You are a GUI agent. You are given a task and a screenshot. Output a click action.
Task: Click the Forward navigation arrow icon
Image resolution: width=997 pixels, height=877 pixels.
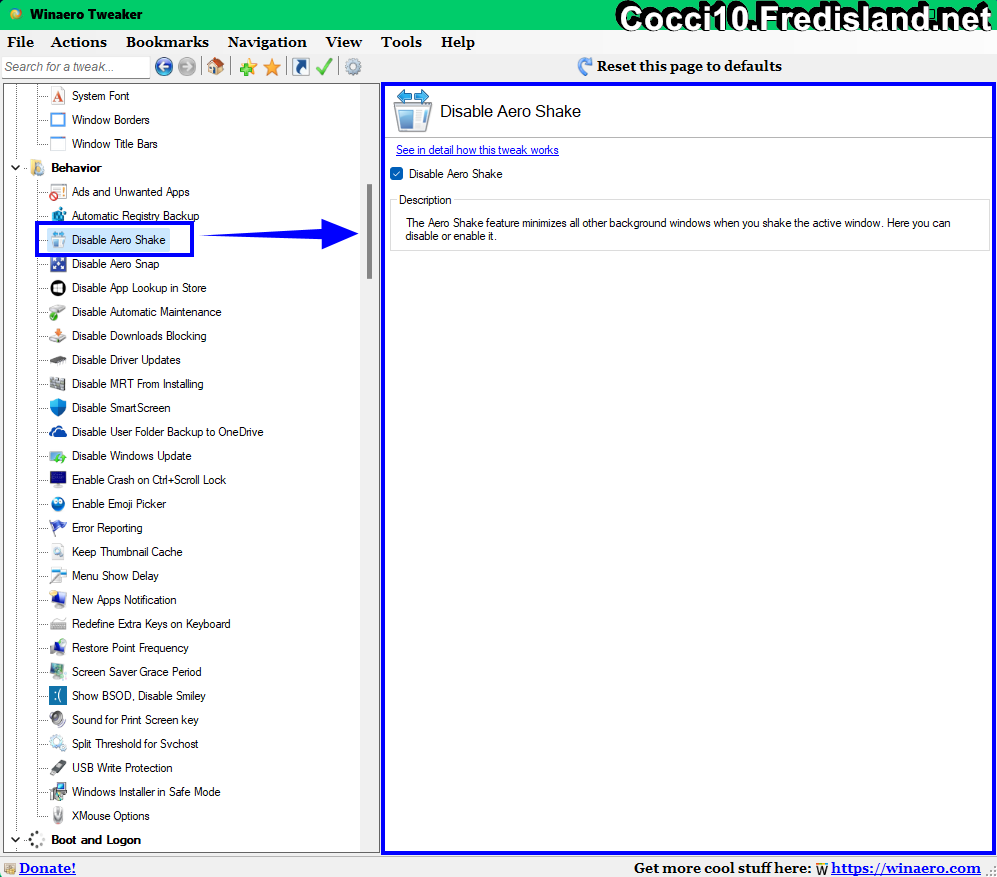click(x=187, y=66)
